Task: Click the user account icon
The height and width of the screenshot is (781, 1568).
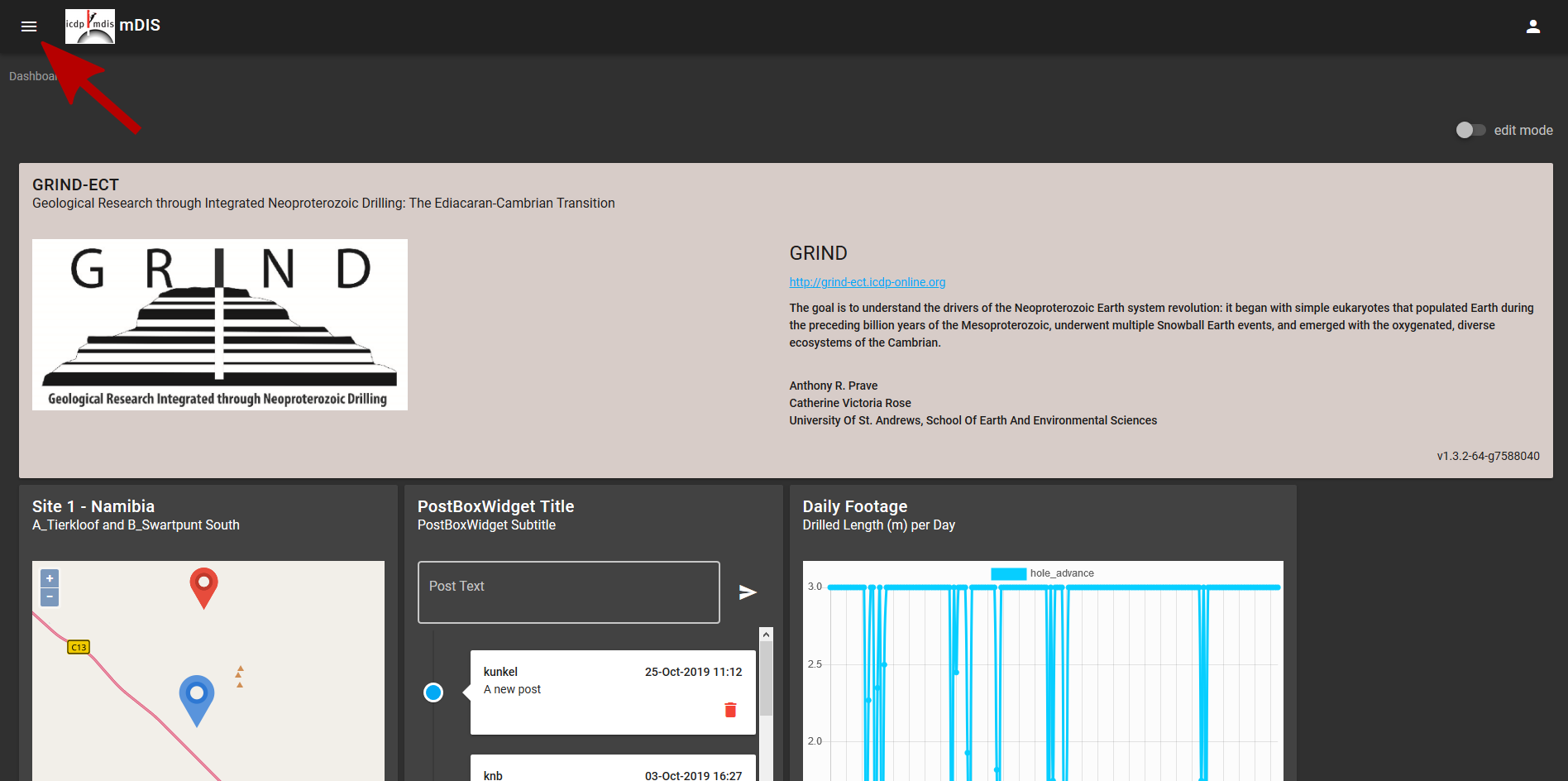Action: pyautogui.click(x=1532, y=26)
